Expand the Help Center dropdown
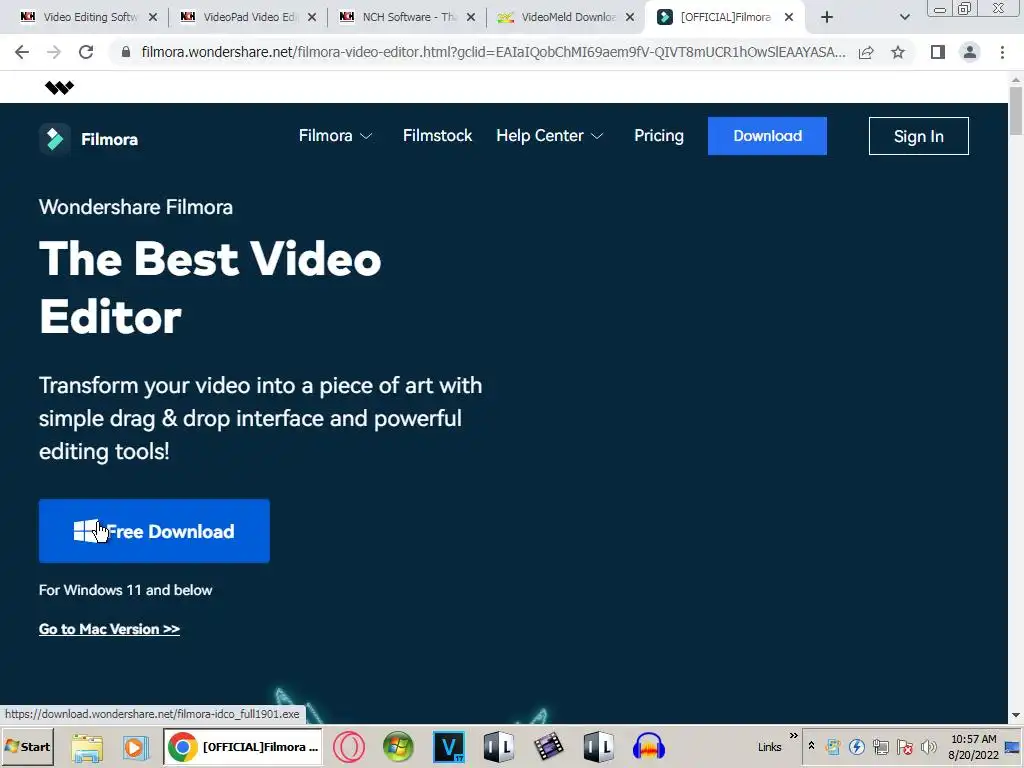Viewport: 1024px width, 768px height. pos(549,136)
